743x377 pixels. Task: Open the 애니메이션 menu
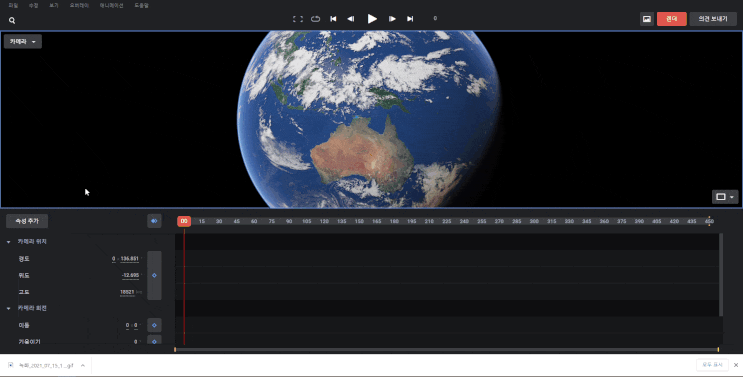coord(111,6)
